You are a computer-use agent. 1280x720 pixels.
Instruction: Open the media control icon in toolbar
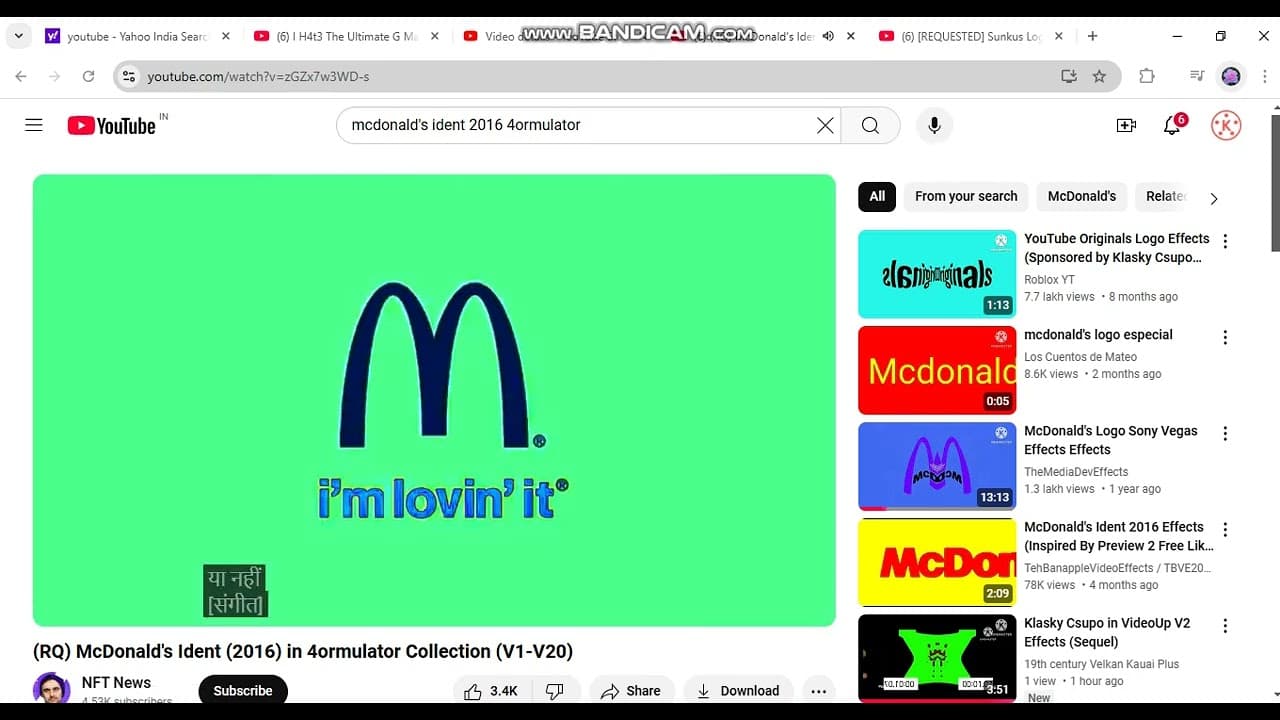(x=1197, y=76)
